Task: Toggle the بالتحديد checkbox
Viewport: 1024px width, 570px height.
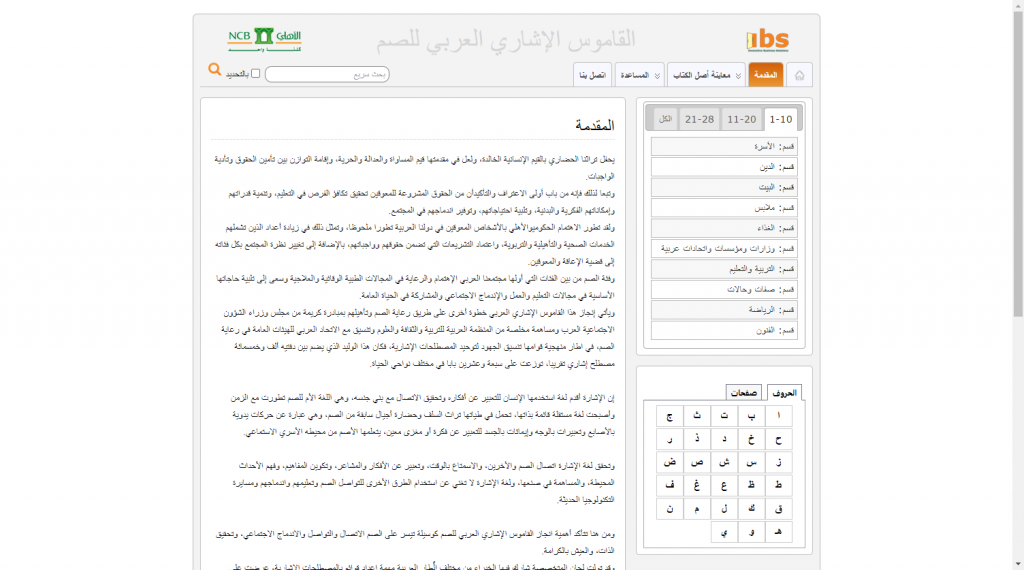Action: click(x=255, y=74)
